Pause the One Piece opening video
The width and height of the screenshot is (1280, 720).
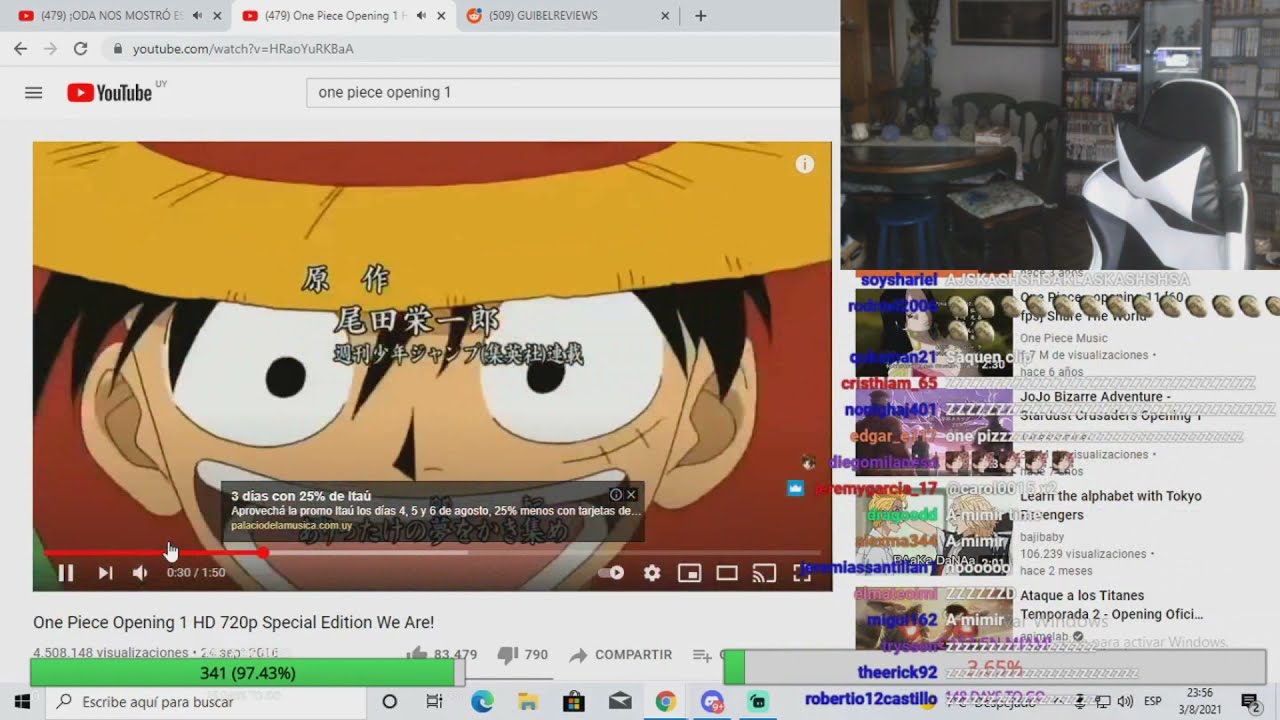point(66,573)
